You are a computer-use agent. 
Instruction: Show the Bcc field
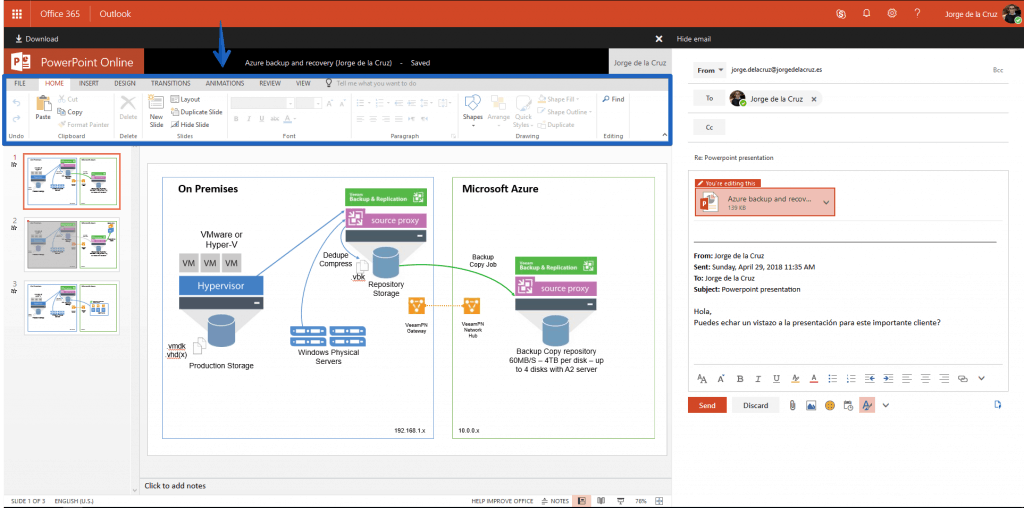coord(998,70)
